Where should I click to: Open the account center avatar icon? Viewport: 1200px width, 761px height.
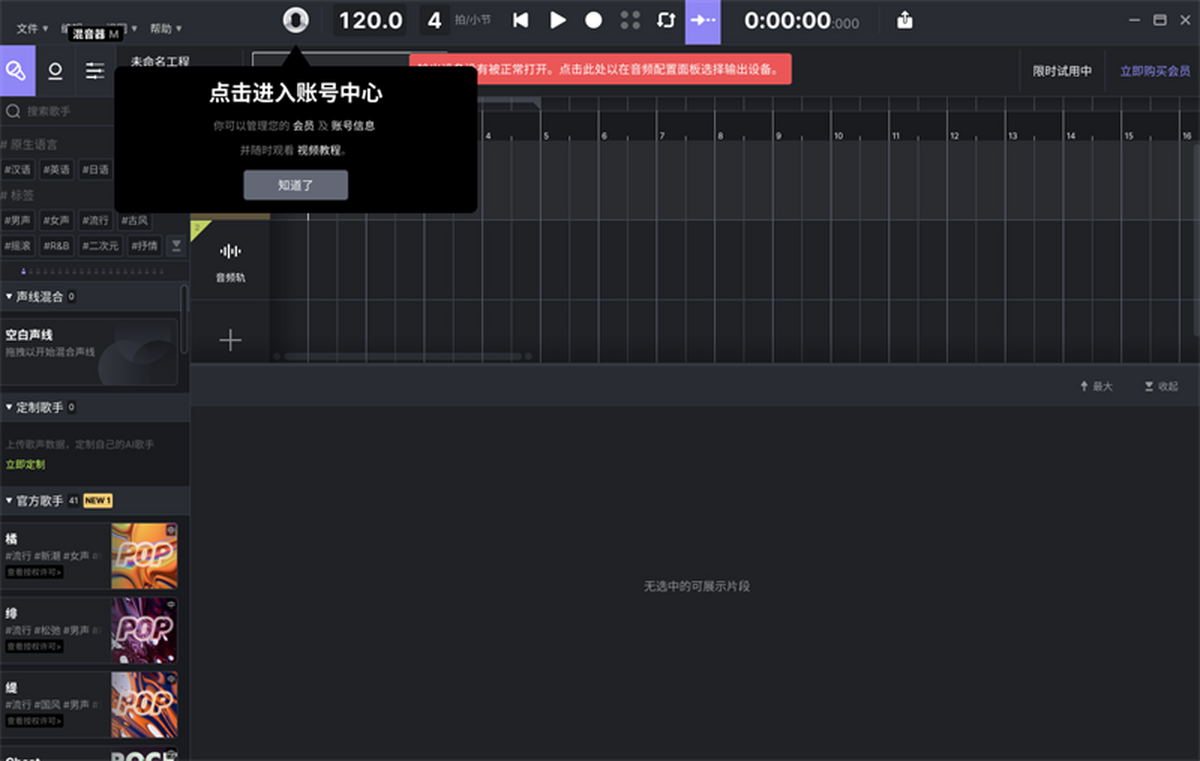(x=296, y=20)
